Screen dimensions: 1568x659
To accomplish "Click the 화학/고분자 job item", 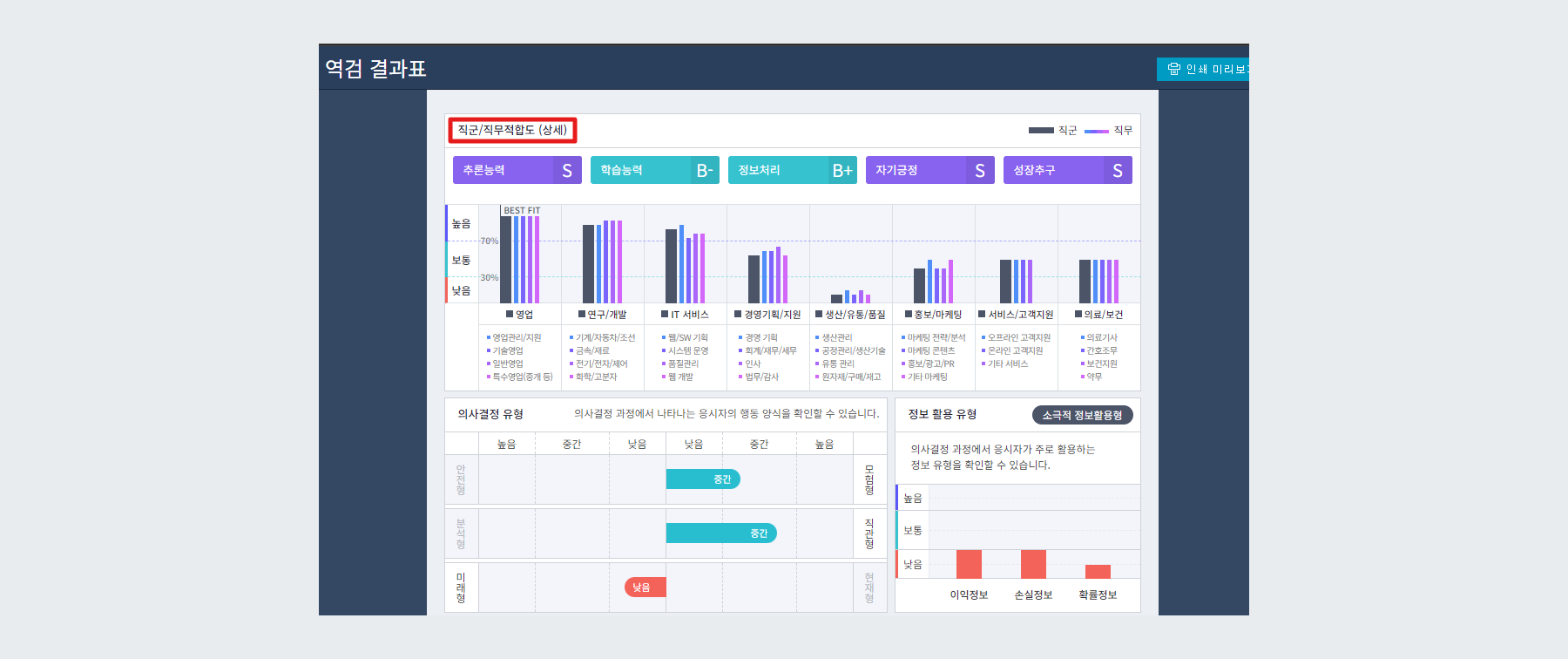I will pos(593,377).
